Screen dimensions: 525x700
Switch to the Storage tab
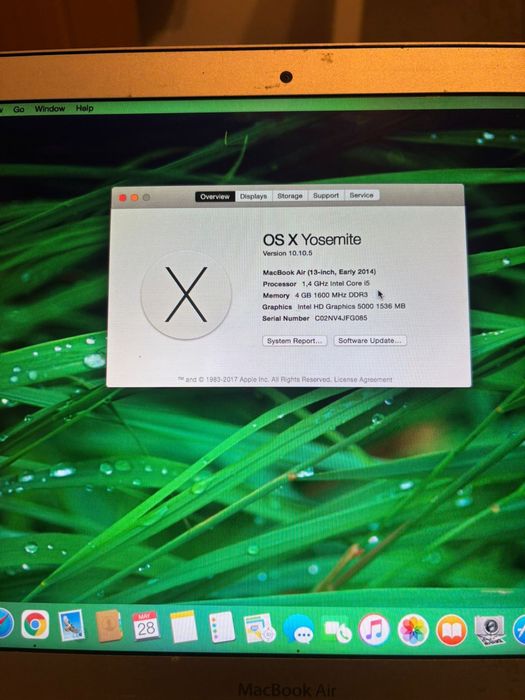pyautogui.click(x=290, y=196)
